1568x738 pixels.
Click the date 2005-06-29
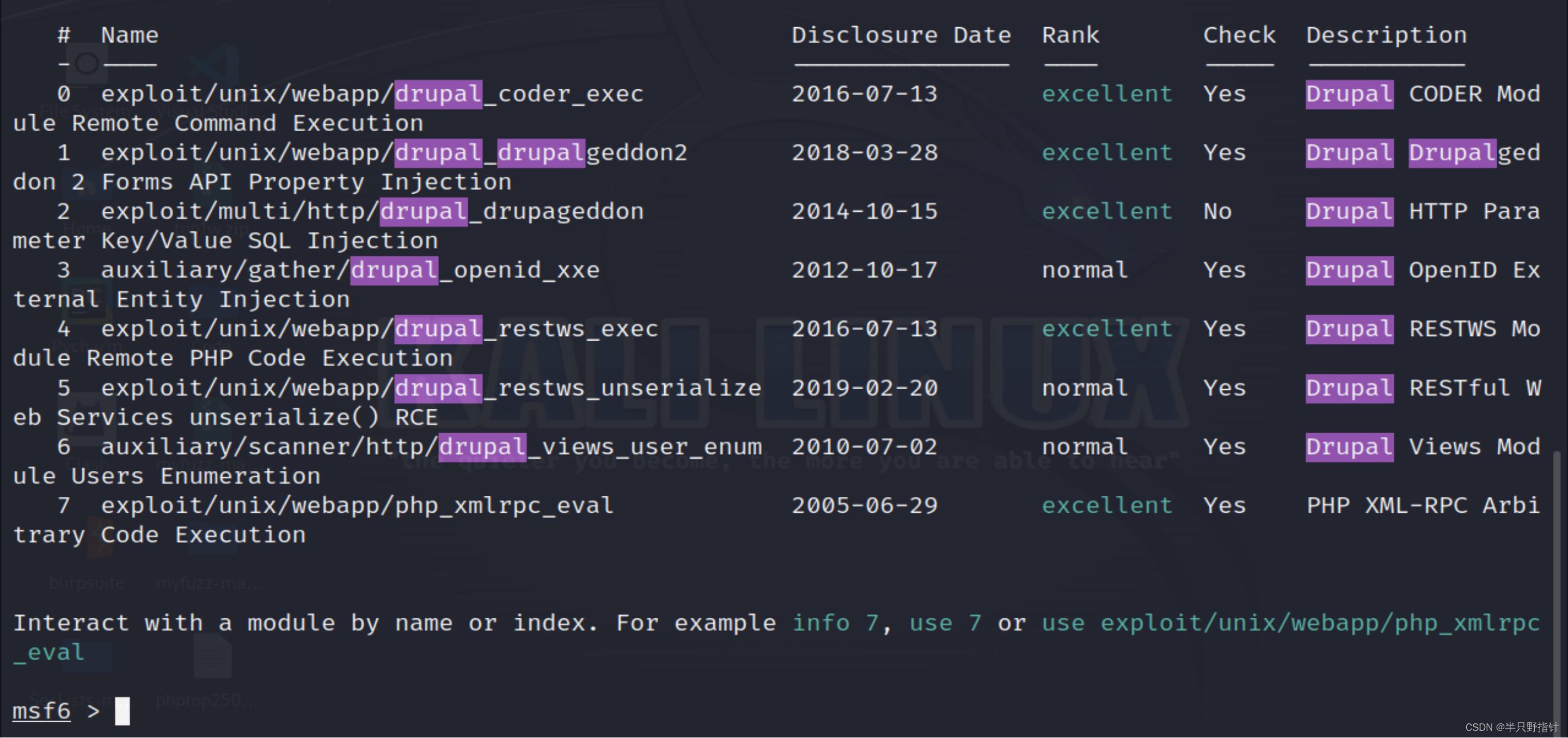pos(865,506)
